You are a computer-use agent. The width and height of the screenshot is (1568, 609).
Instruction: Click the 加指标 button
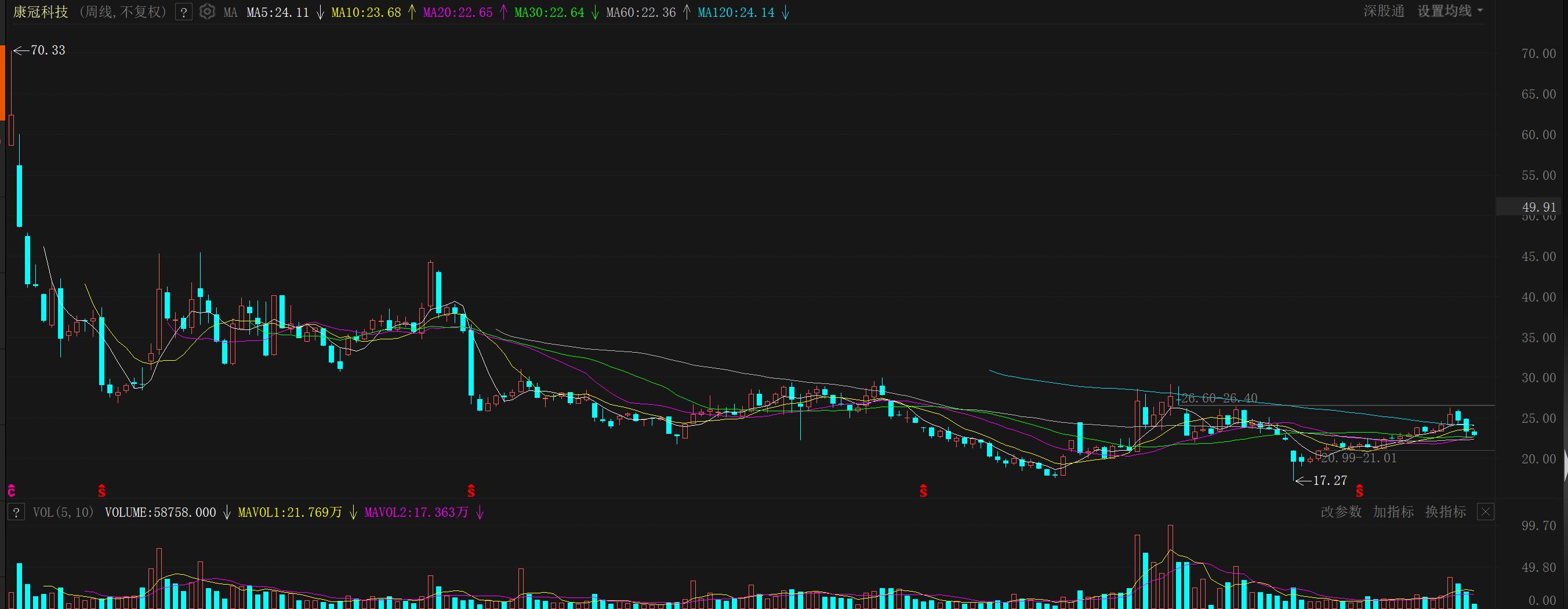1393,512
